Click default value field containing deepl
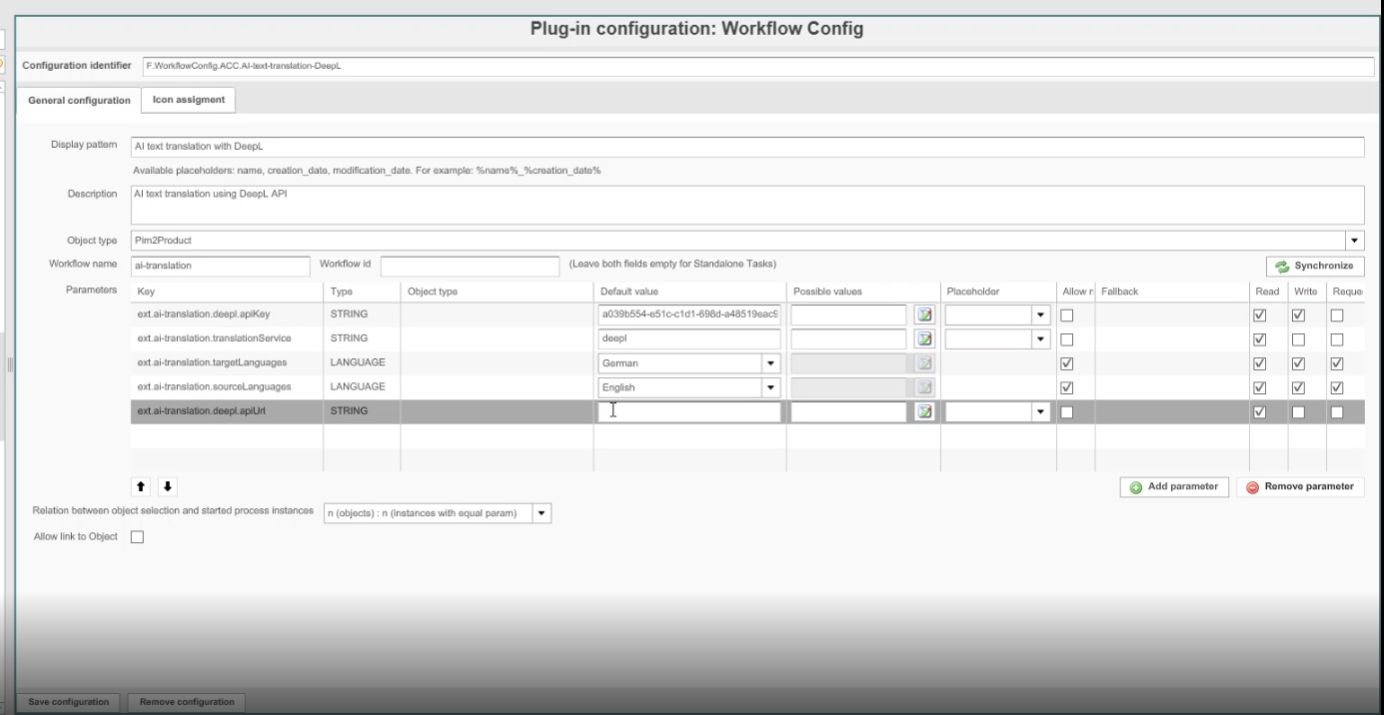 click(x=689, y=339)
